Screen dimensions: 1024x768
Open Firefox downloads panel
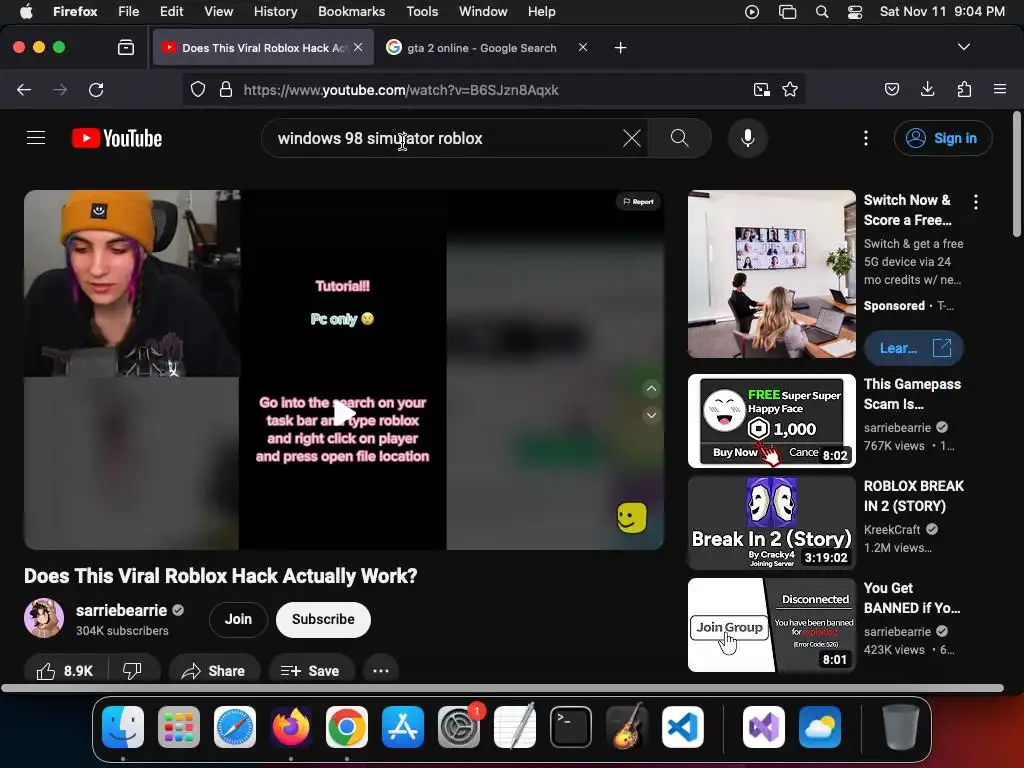pyautogui.click(x=927, y=89)
